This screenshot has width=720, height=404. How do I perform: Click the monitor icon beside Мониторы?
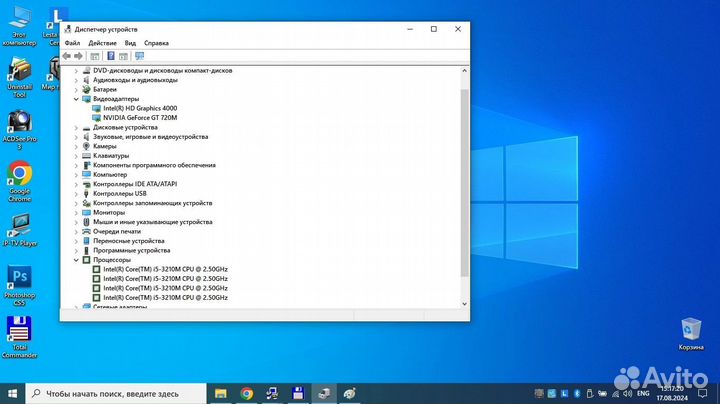click(x=86, y=213)
